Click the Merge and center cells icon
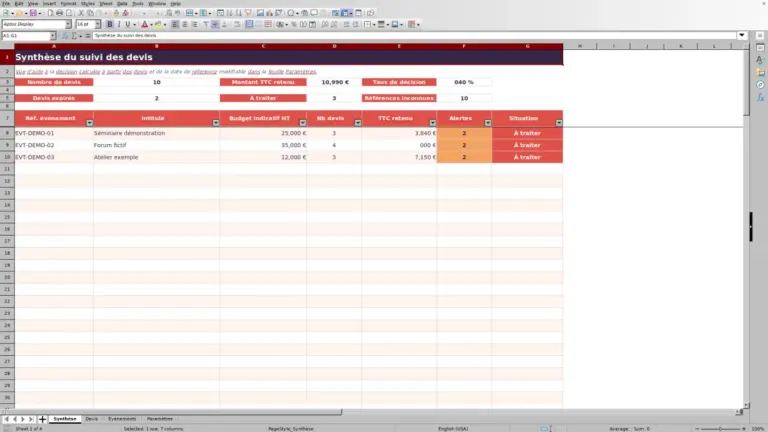Screen dimensions: 768x432 pyautogui.click(x=249, y=24)
